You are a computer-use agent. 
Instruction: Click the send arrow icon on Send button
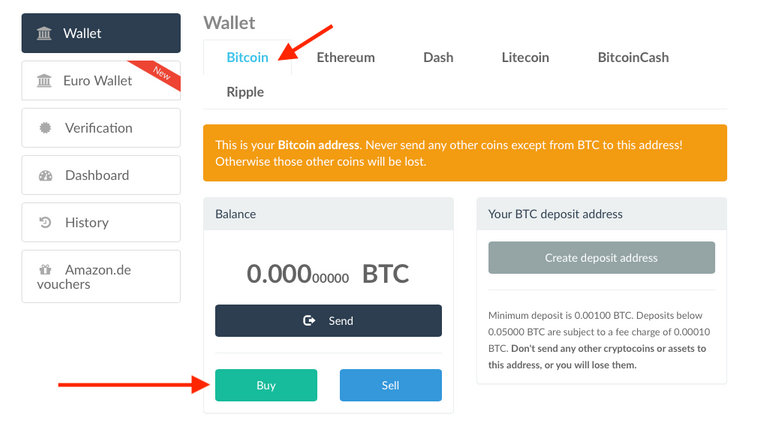point(309,321)
